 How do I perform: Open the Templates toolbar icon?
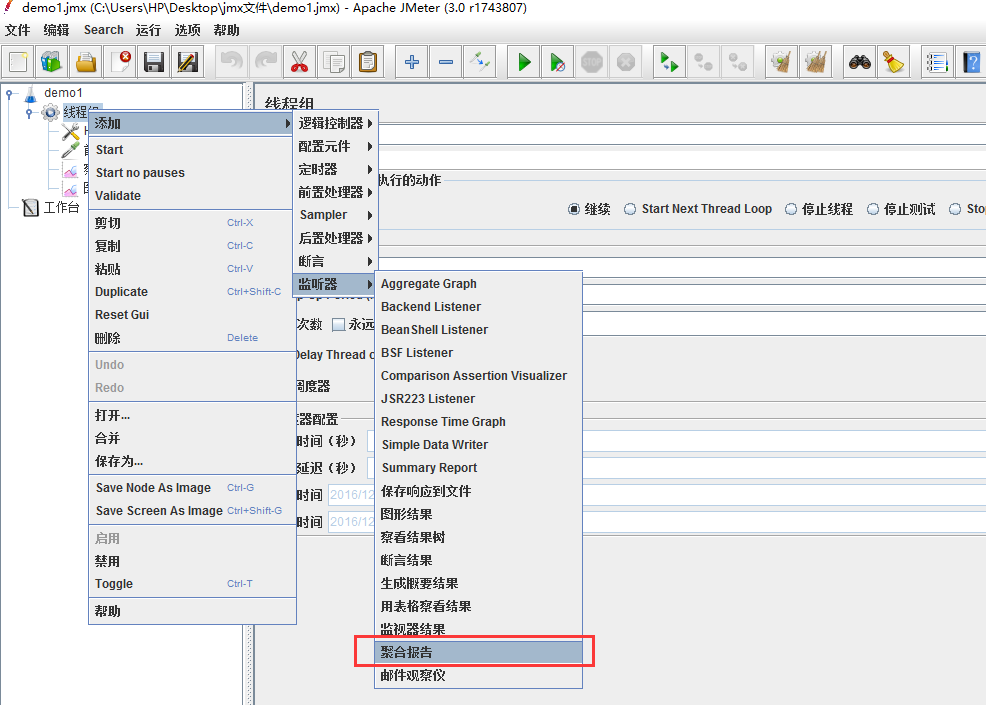pos(52,62)
